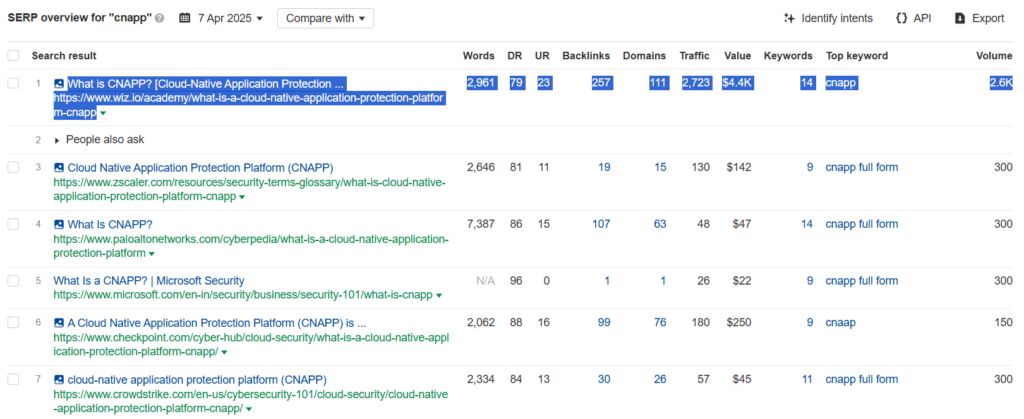This screenshot has height=419, width=1024.
Task: Click the Top keyword column header
Action: tap(857, 56)
